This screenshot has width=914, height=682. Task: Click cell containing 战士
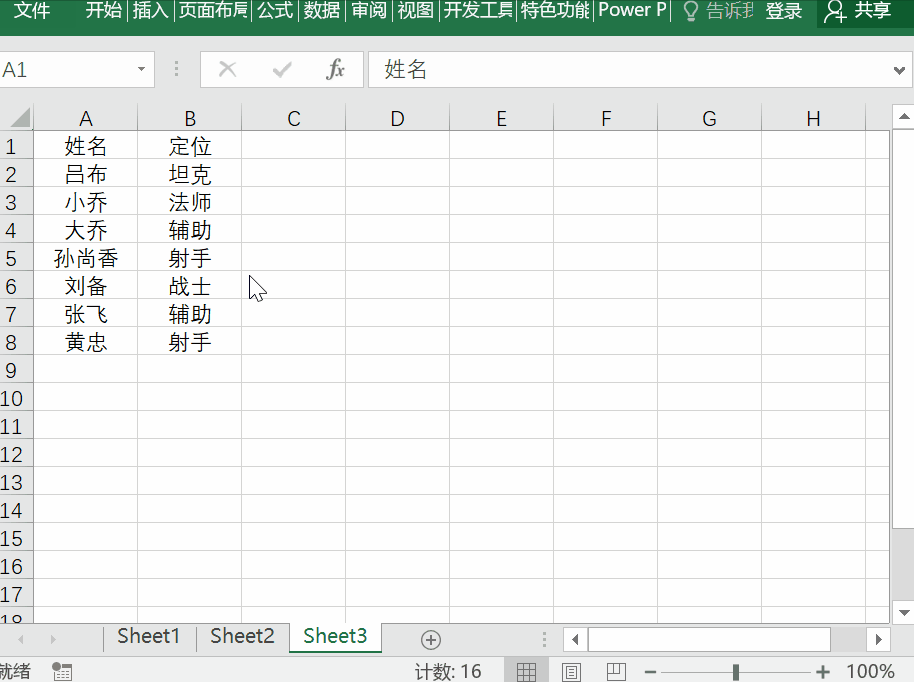click(190, 286)
